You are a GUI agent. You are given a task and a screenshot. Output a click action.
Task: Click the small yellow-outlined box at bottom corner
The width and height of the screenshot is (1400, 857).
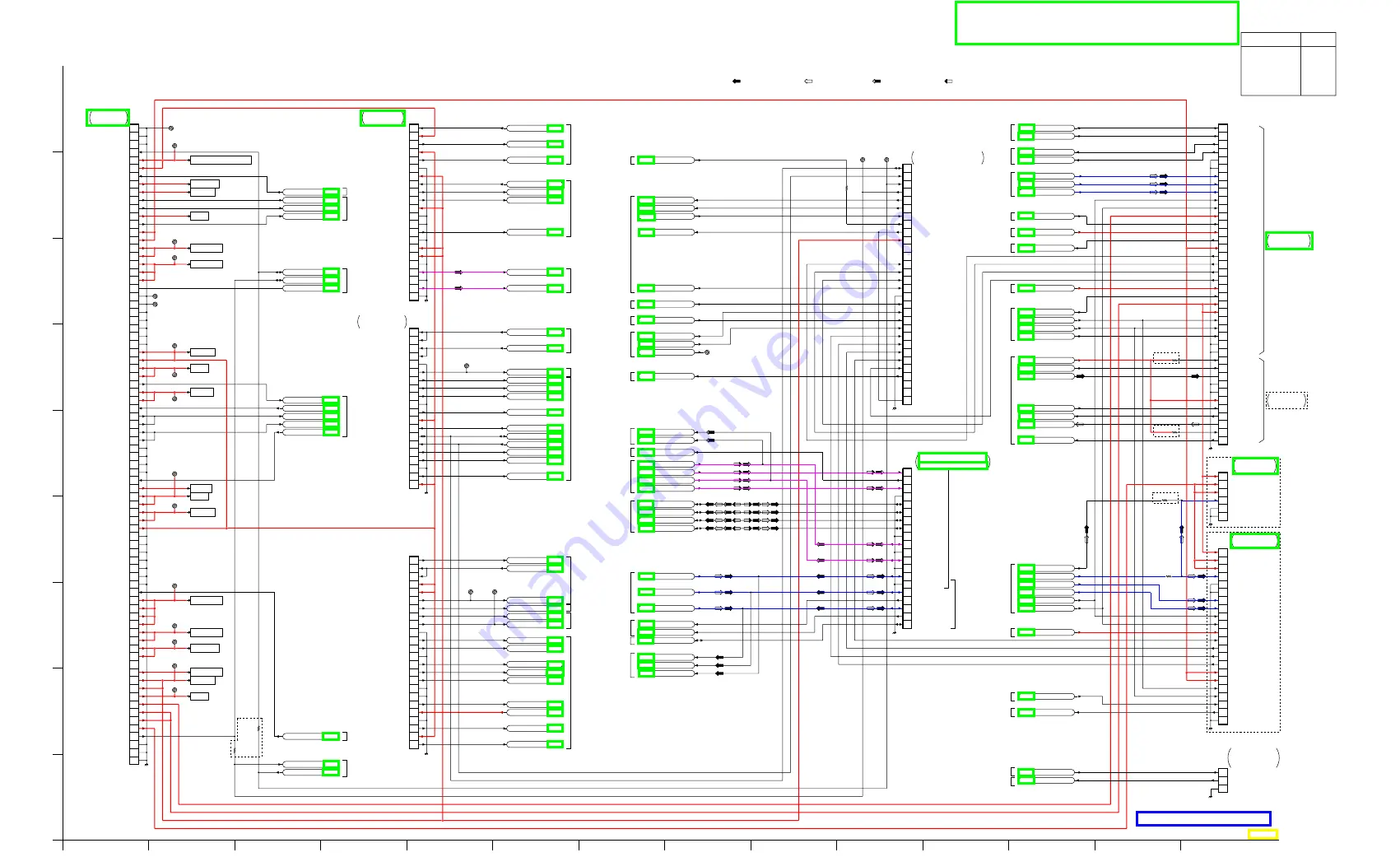click(x=1263, y=835)
